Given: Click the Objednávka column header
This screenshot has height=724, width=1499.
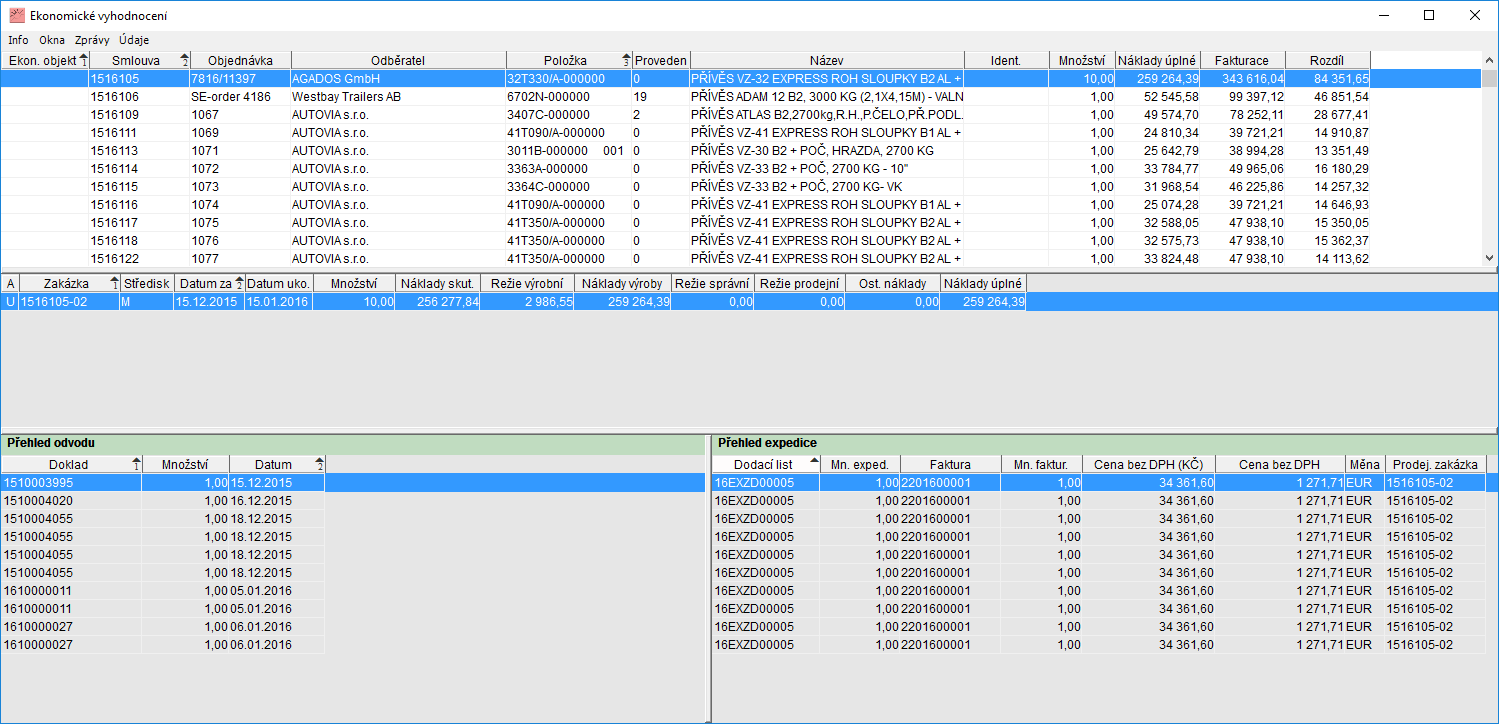Looking at the screenshot, I should pos(240,61).
